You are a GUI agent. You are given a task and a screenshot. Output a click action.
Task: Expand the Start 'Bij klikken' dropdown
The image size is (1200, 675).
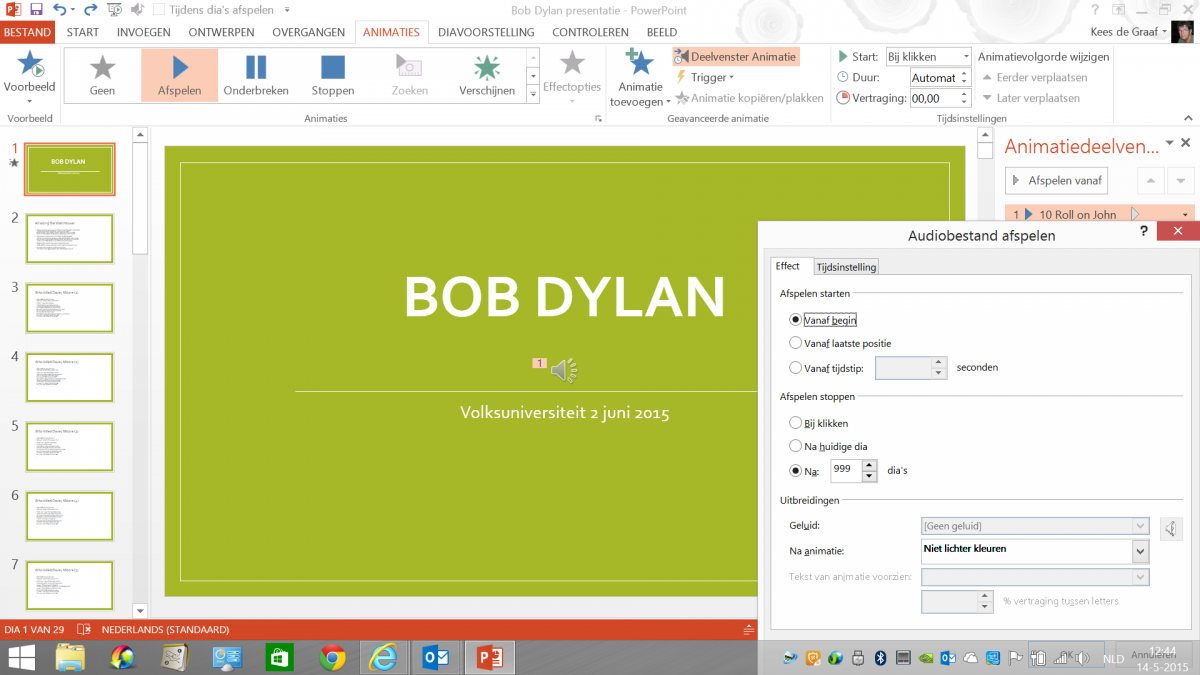[x=965, y=57]
